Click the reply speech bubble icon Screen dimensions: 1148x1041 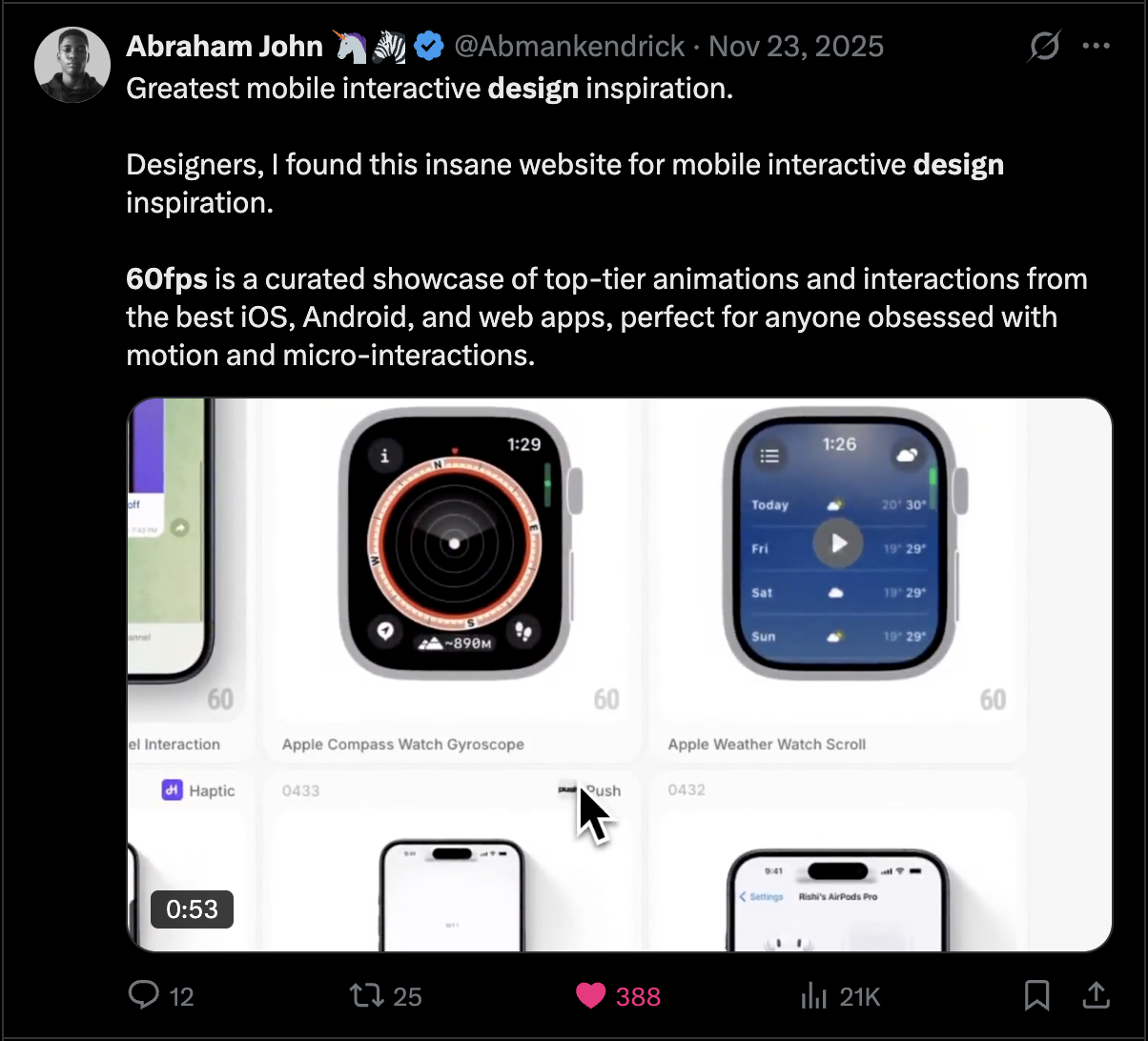143,996
